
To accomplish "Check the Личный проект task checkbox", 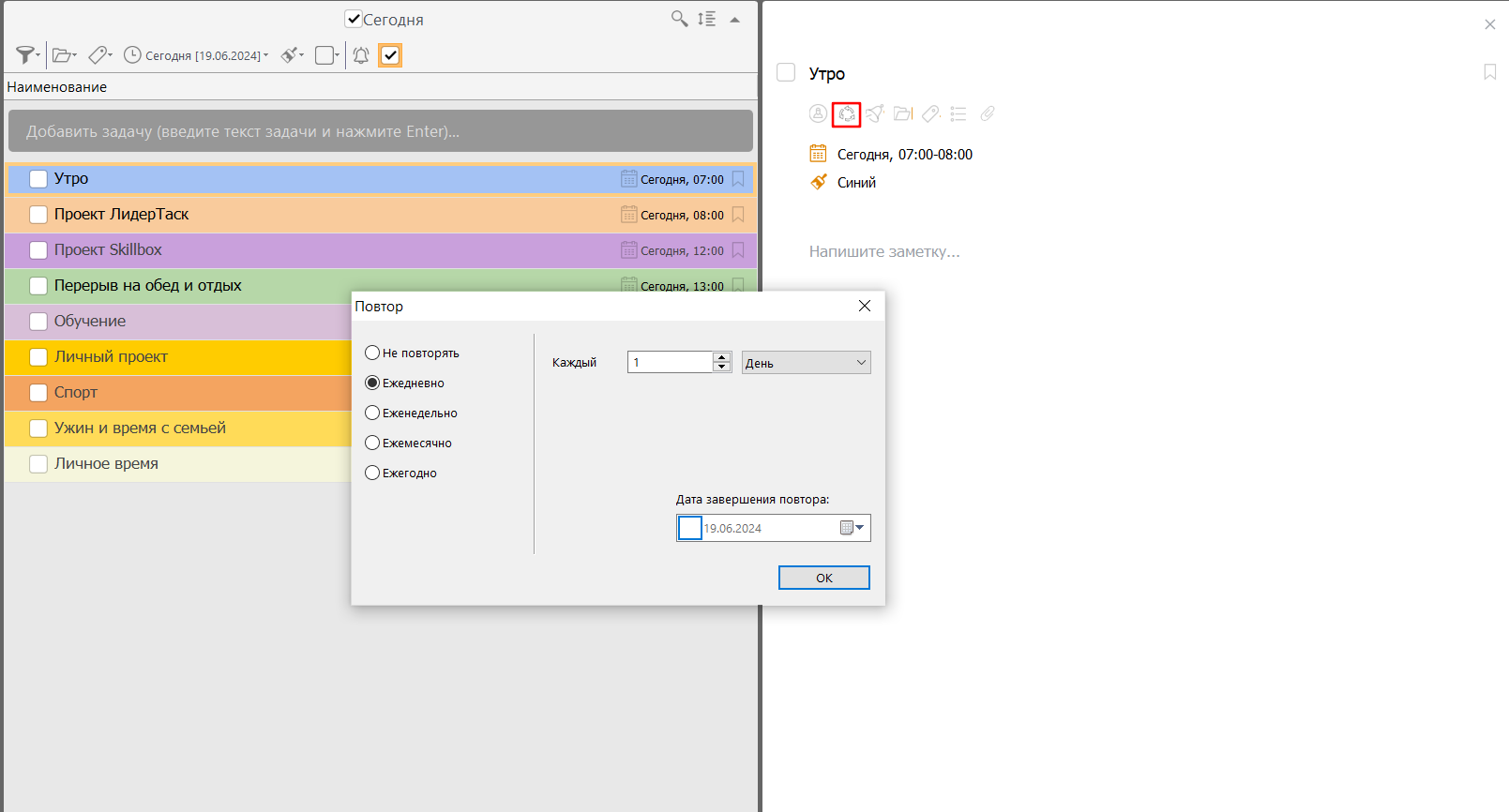I will tap(38, 357).
